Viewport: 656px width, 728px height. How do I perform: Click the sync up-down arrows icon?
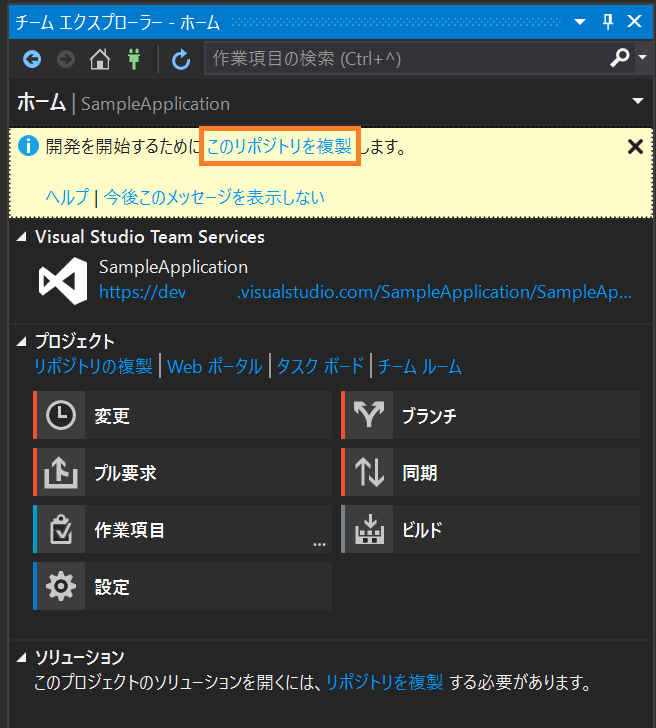click(369, 472)
